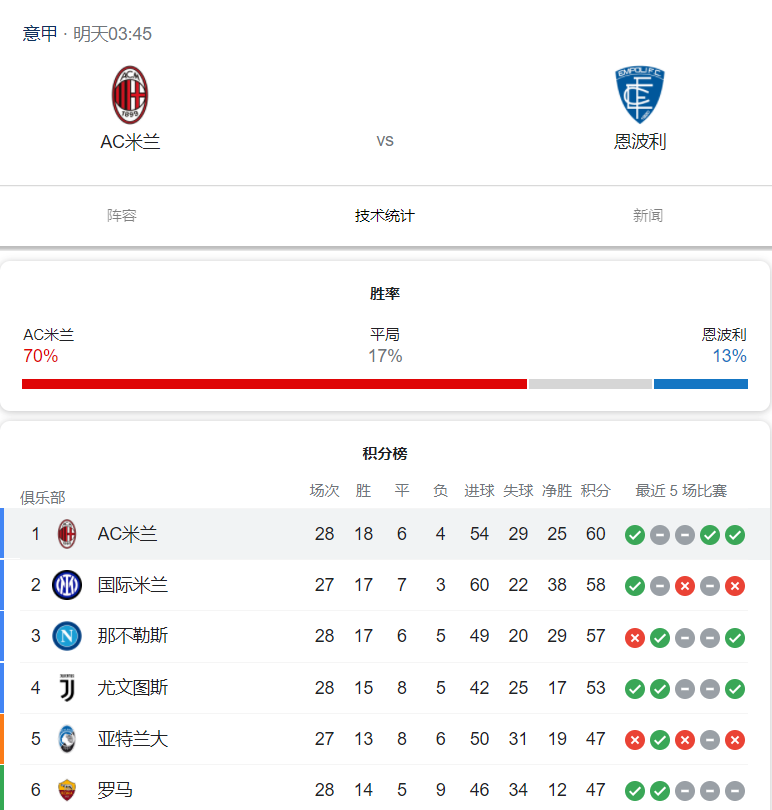Open 国际米兰 team link in standings

(132, 585)
